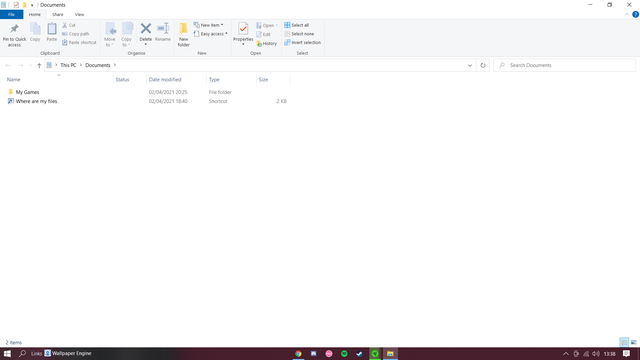Screen dimensions: 640x360
Task: Show file History
Action: [267, 43]
